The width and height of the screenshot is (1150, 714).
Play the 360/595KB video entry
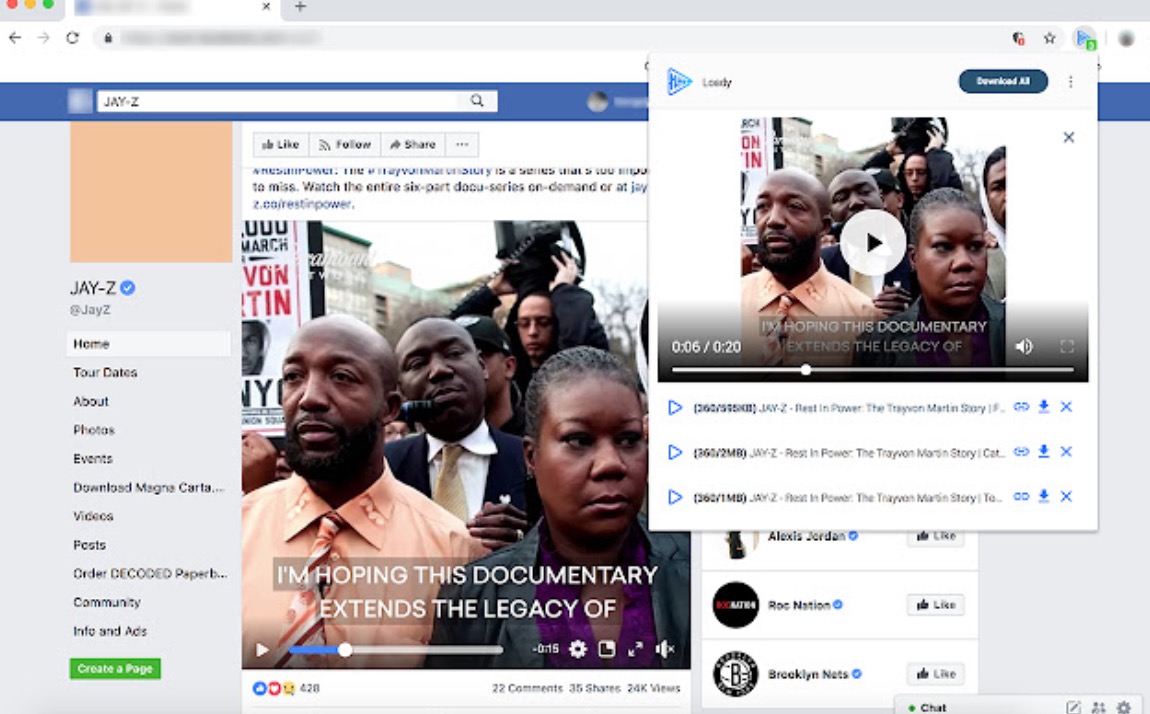pyautogui.click(x=675, y=408)
